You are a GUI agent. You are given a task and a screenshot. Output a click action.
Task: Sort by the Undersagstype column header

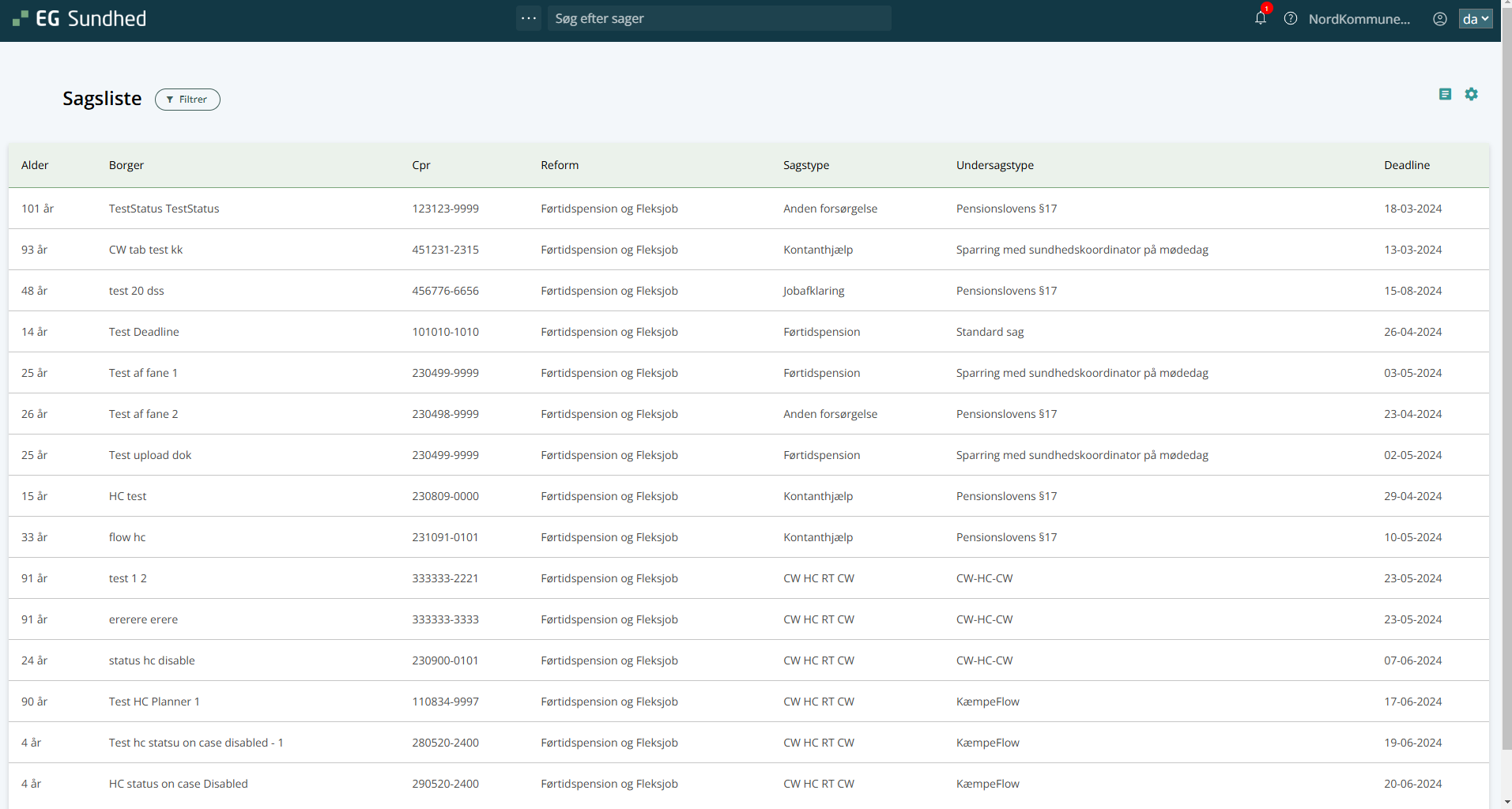pos(995,165)
